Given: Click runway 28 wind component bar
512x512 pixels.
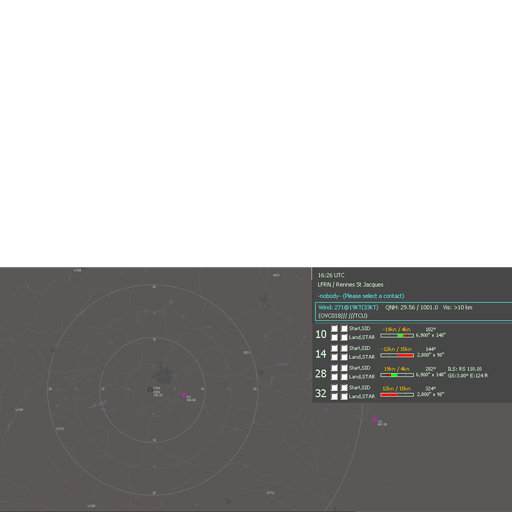Looking at the screenshot, I should pos(397,375).
